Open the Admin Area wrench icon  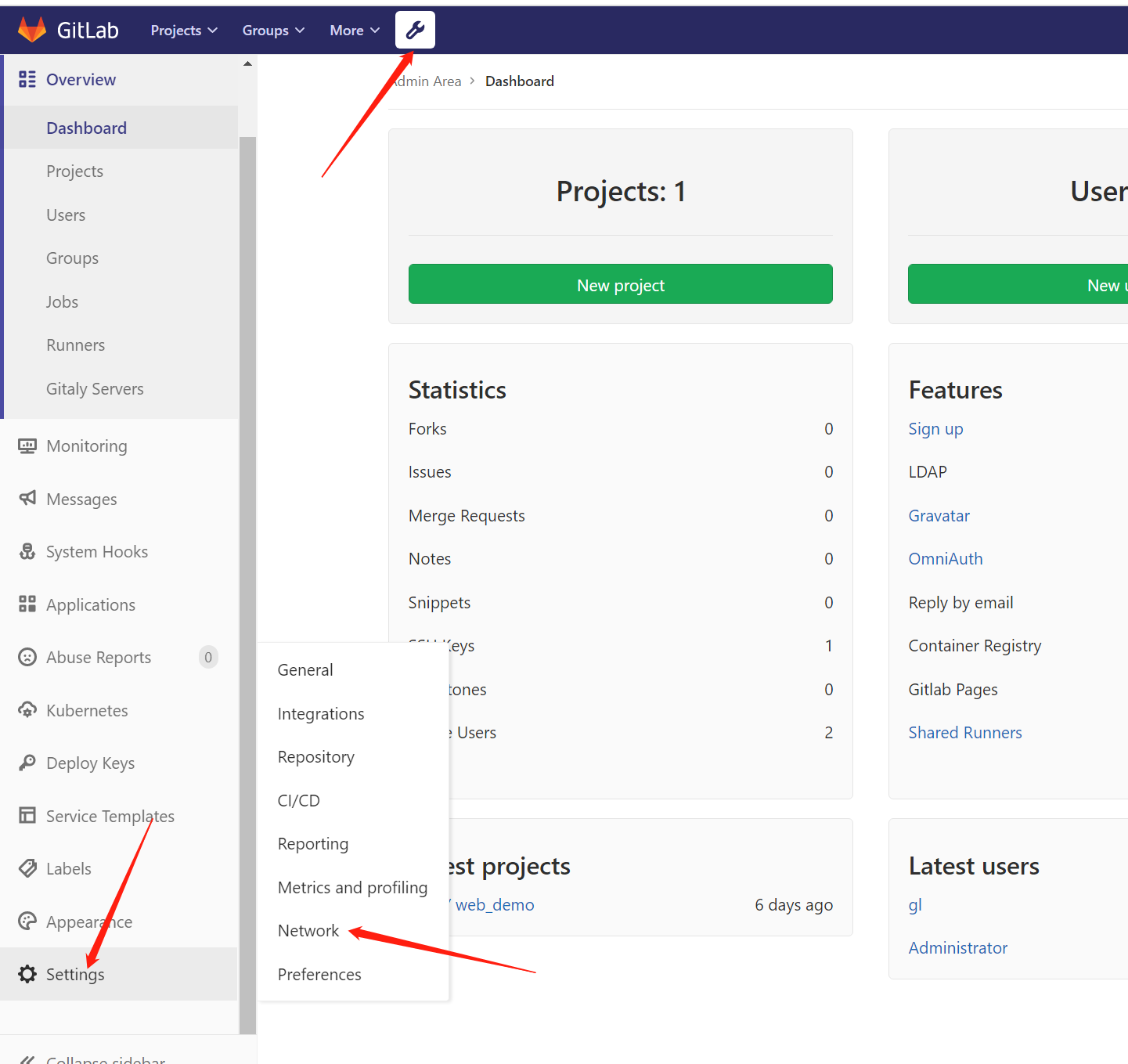tap(415, 30)
